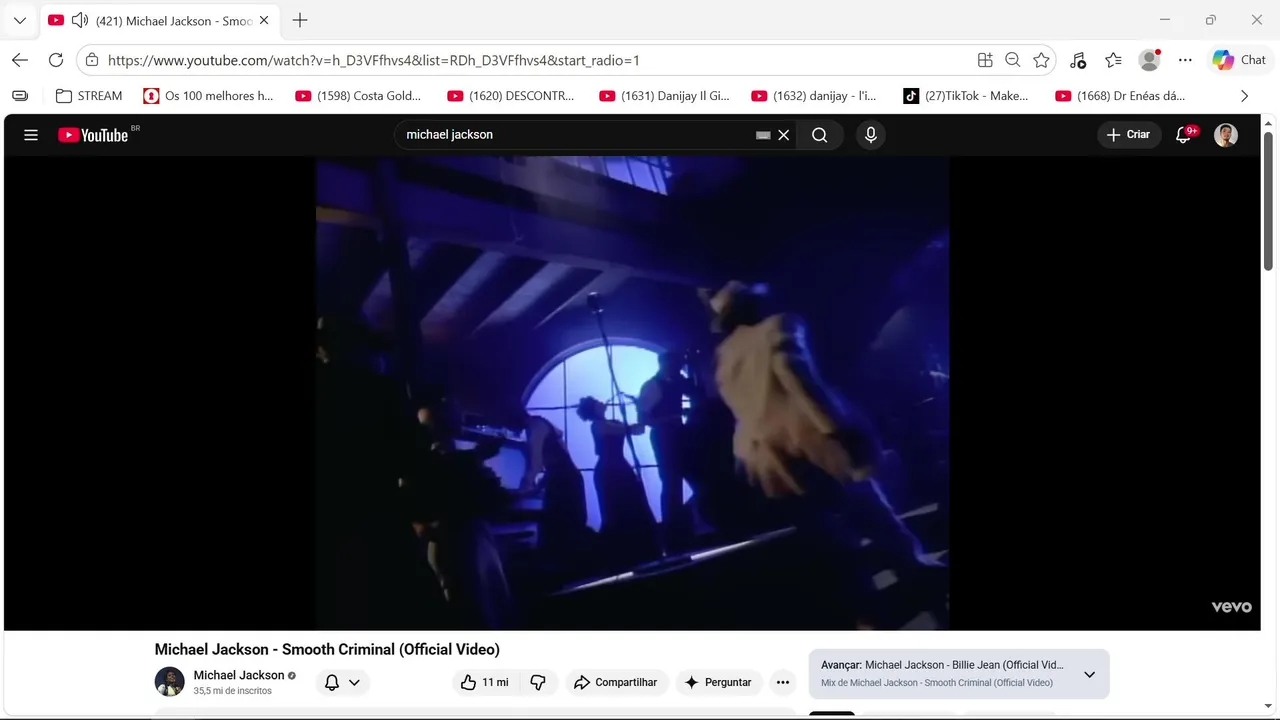Open the Os 100 melhores bookmark
1280x720 pixels.
pos(208,96)
